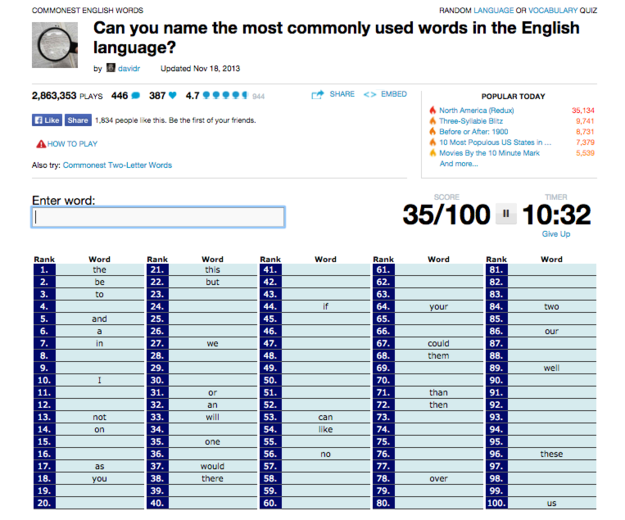Screen dimensions: 625x520
Task: Pause the quiz timer
Action: click(x=506, y=214)
